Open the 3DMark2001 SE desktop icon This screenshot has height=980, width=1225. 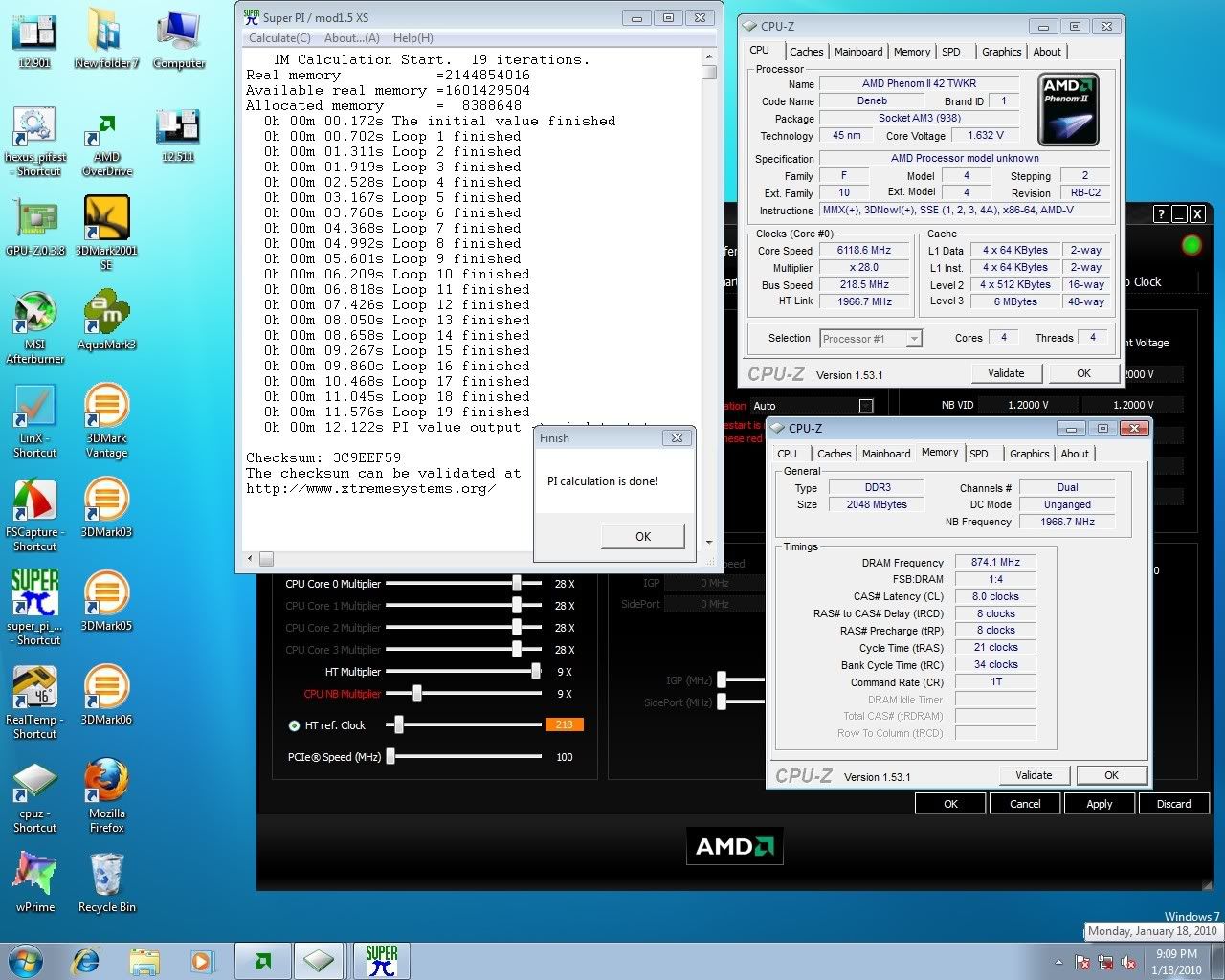tap(106, 233)
